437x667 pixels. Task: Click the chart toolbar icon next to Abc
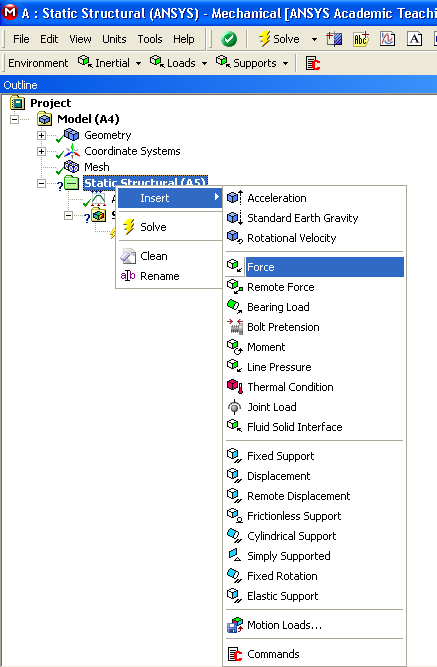387,39
